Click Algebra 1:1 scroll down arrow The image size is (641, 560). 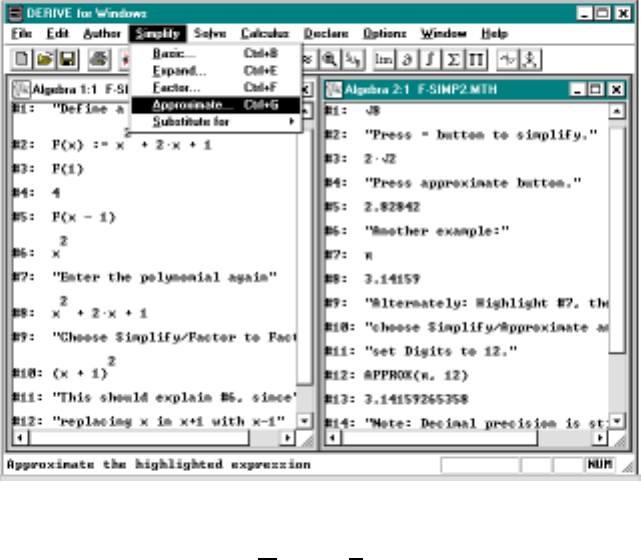pos(304,421)
